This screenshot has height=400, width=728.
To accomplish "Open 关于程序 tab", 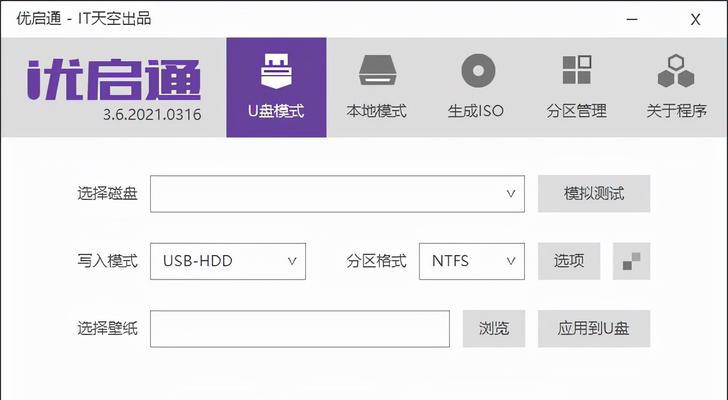I will point(676,87).
